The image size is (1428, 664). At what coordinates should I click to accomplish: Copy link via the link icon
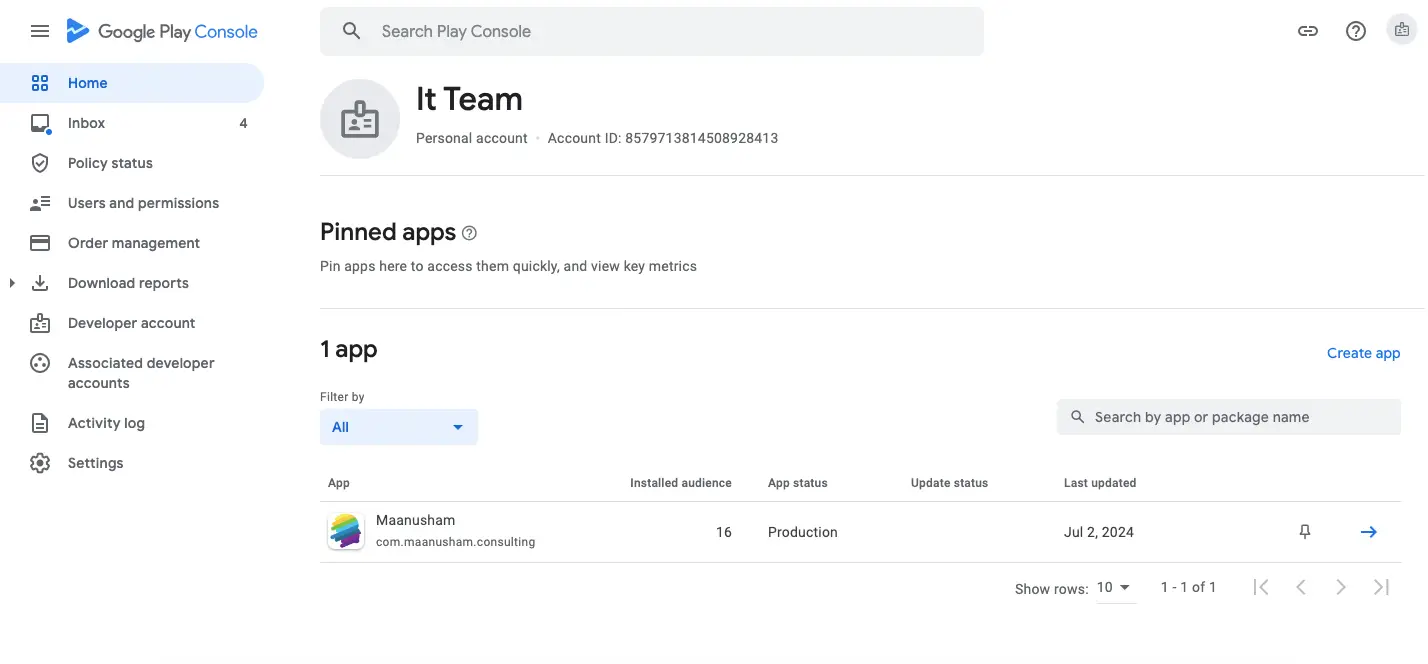pyautogui.click(x=1308, y=31)
